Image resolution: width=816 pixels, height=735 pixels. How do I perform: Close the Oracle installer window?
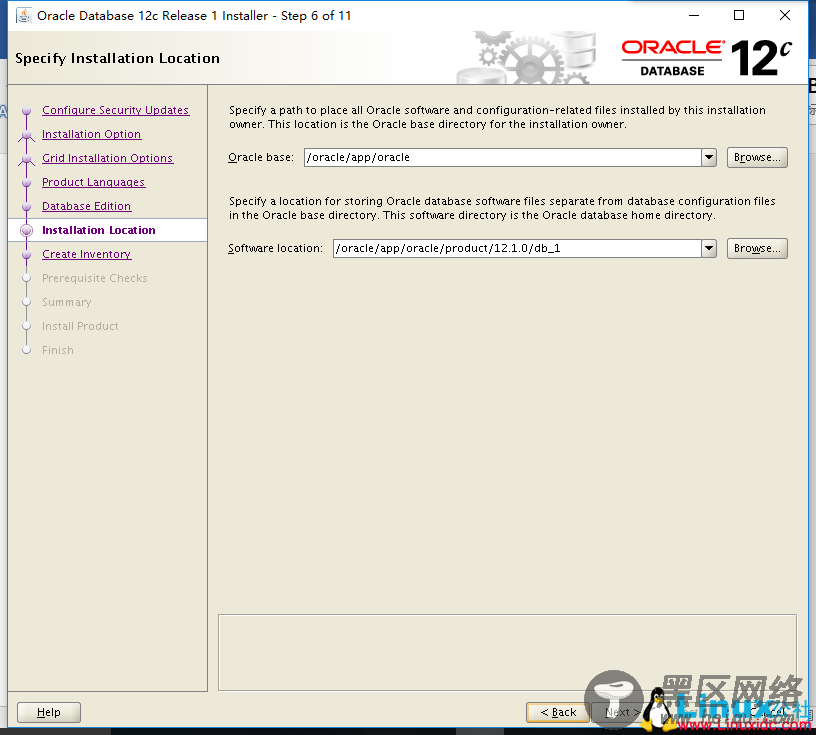785,16
